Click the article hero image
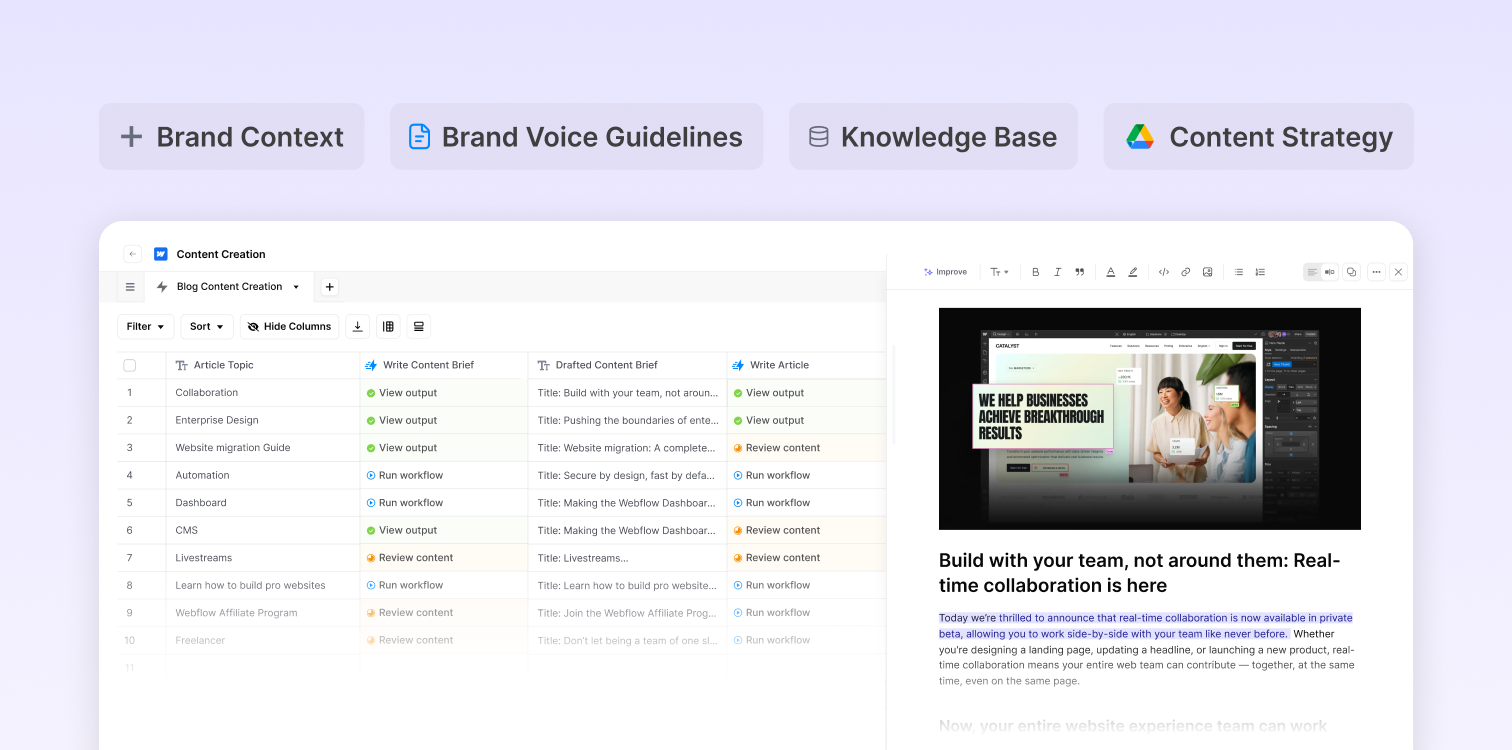Image resolution: width=1512 pixels, height=750 pixels. pyautogui.click(x=1150, y=419)
